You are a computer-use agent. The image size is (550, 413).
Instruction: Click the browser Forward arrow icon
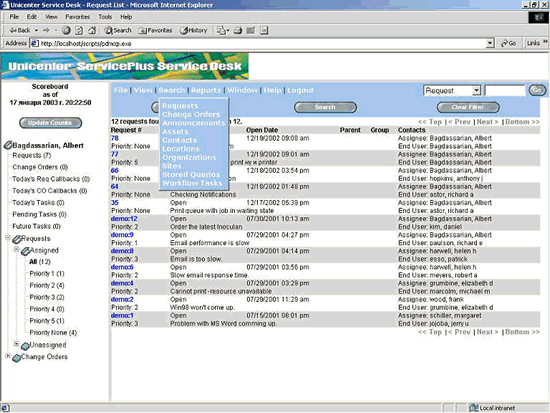click(x=46, y=31)
